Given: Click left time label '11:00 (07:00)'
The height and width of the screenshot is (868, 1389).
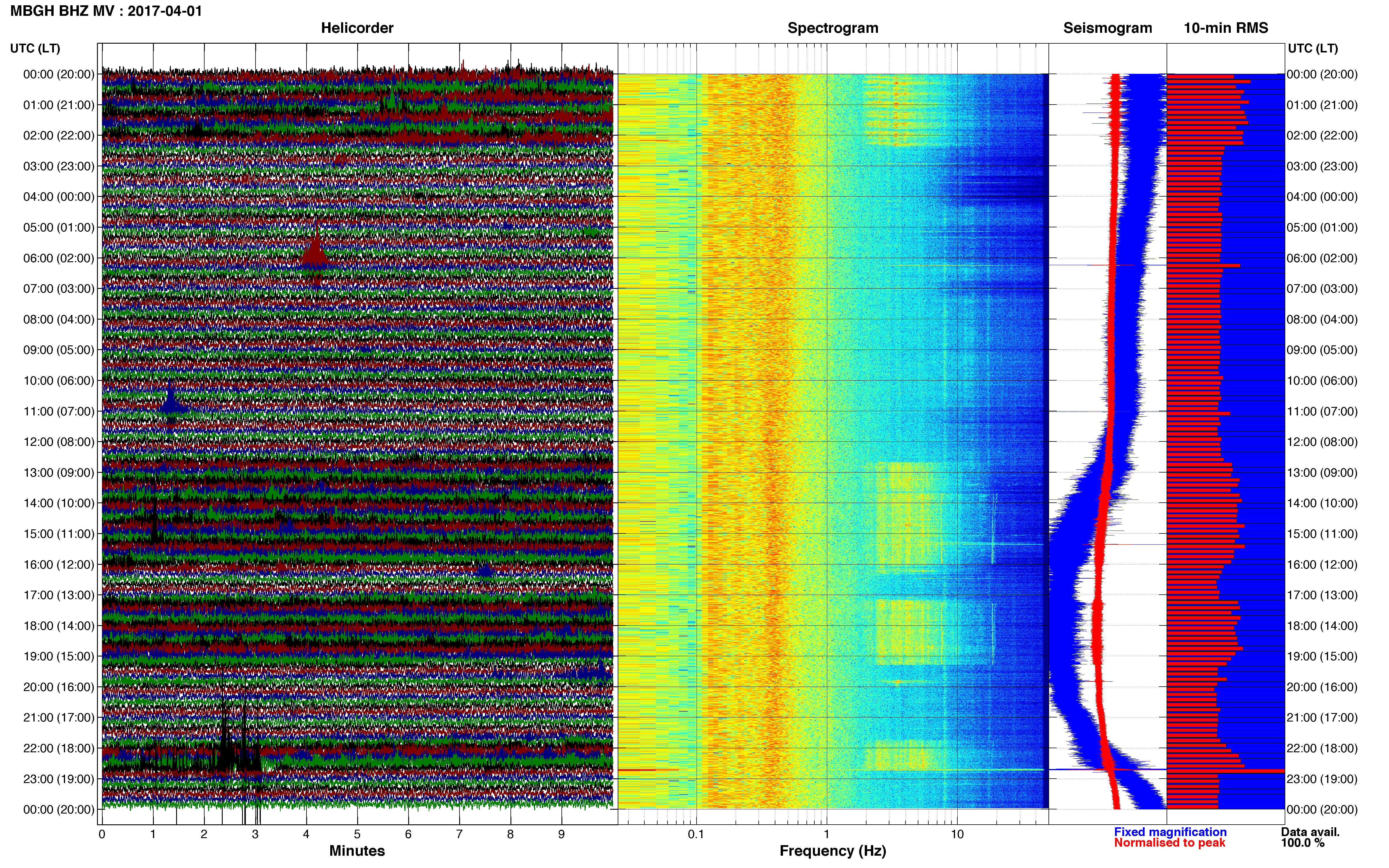Looking at the screenshot, I should point(59,411).
